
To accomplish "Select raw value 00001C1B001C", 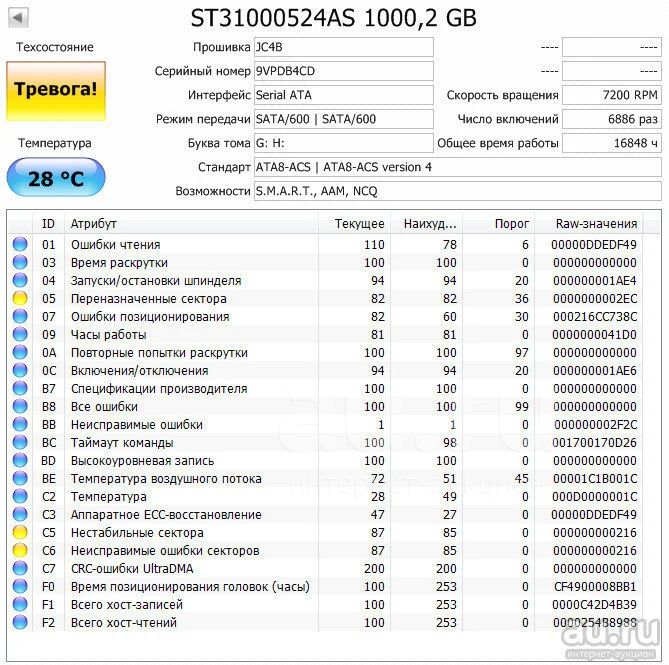I will (595, 479).
